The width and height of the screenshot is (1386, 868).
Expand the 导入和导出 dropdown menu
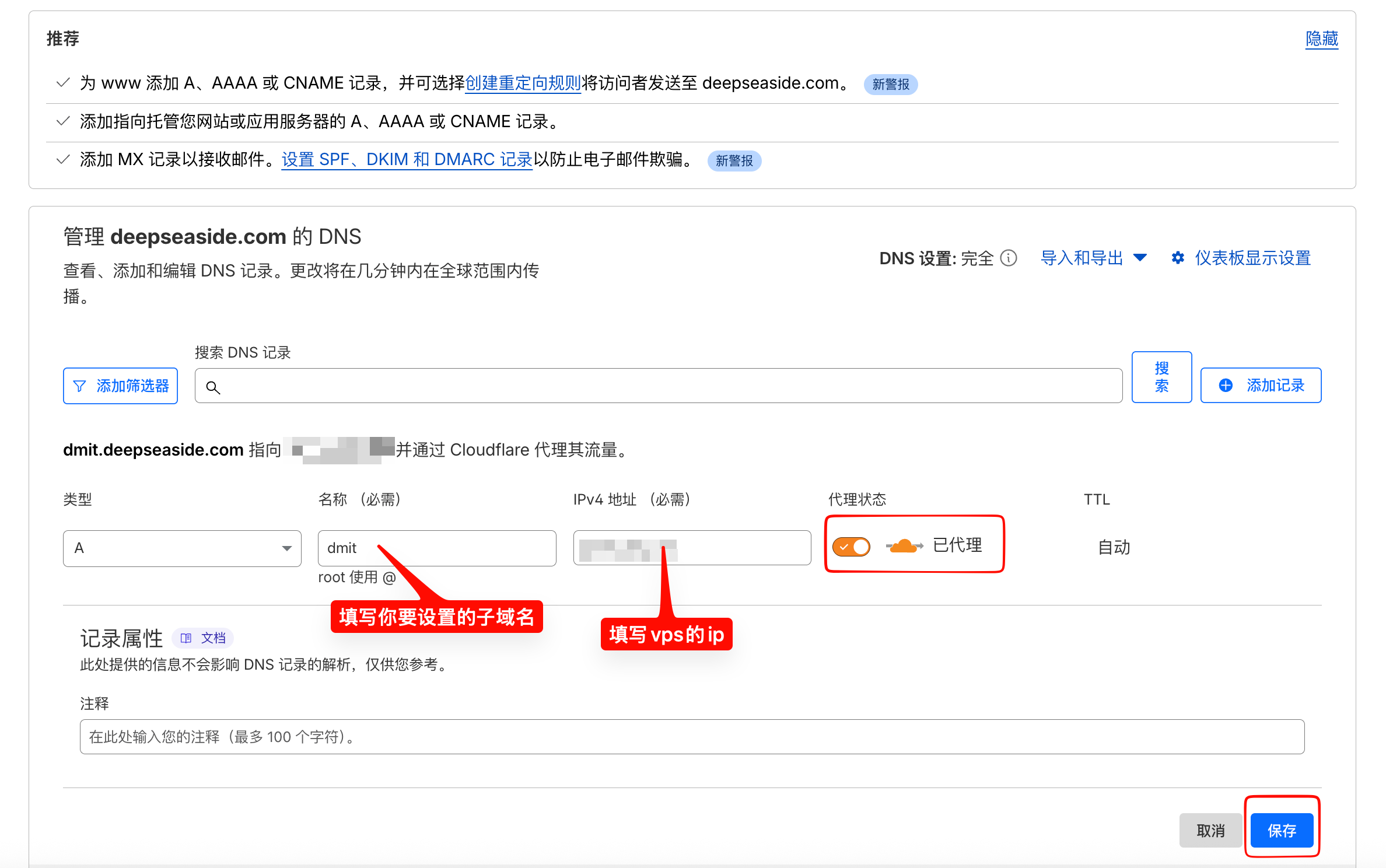[1093, 258]
